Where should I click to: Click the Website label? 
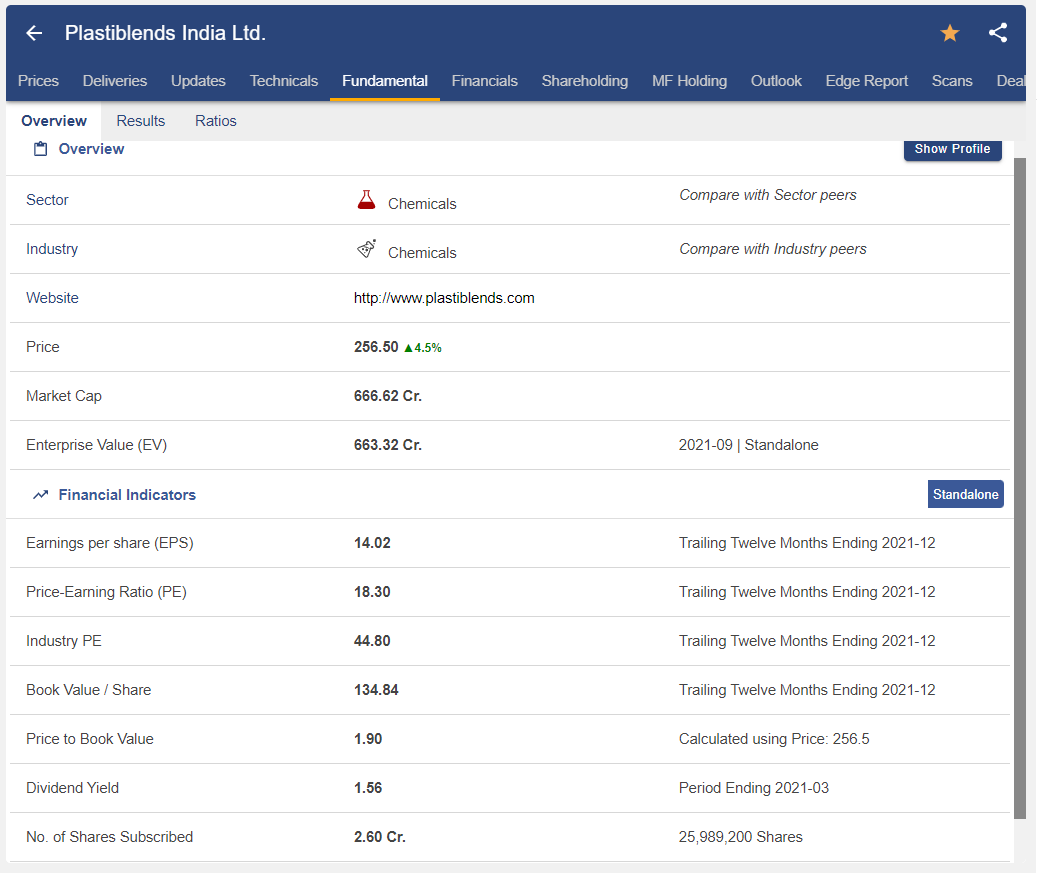pyautogui.click(x=52, y=298)
